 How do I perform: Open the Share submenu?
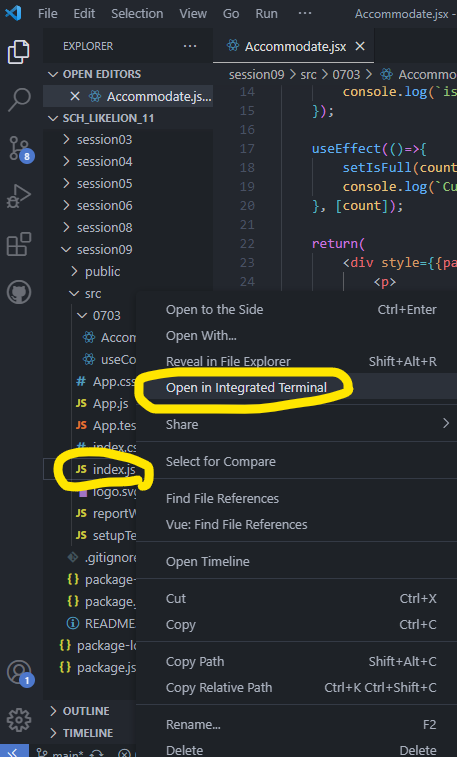tap(297, 424)
